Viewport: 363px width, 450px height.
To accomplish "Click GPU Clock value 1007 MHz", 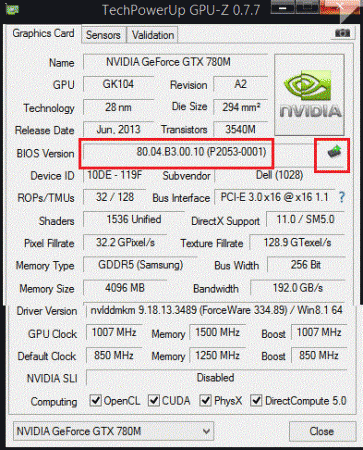I will pos(114,333).
